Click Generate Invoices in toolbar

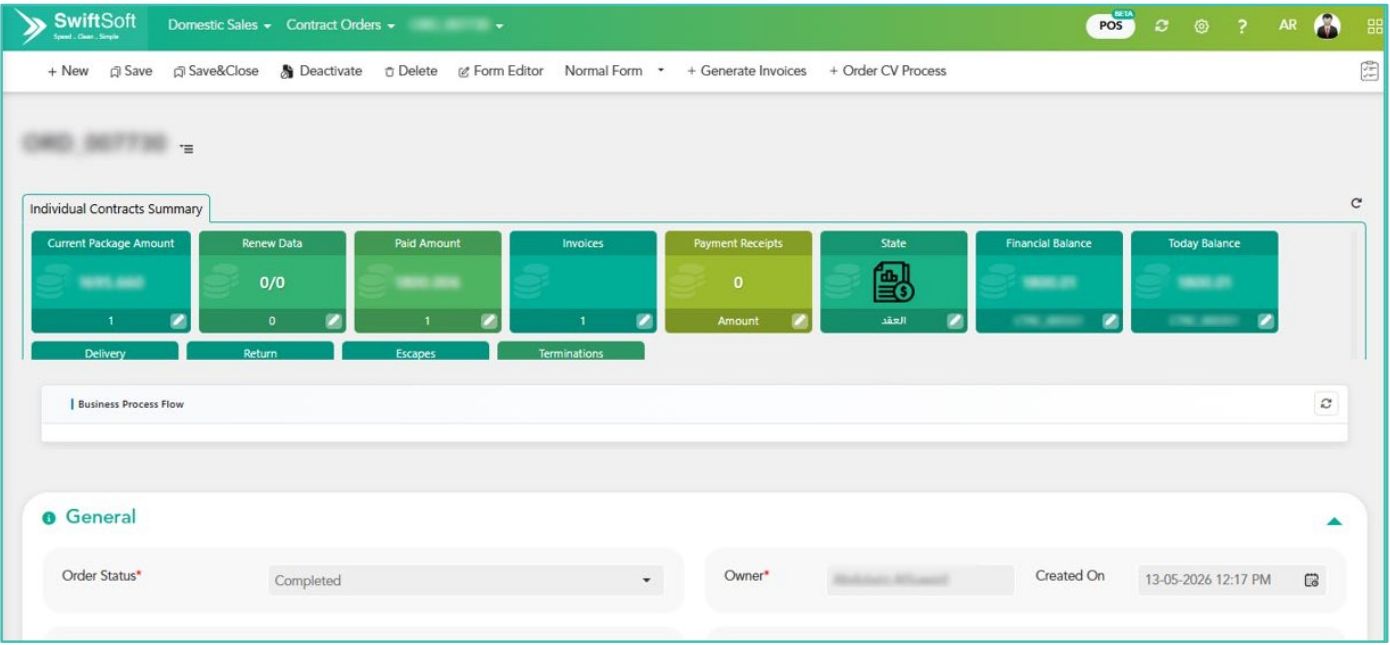point(747,71)
